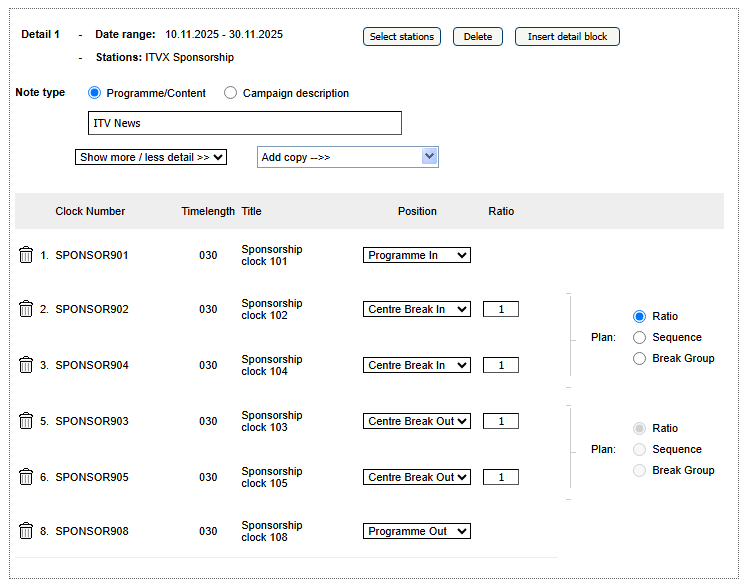Click trash icon for SPONSOR908

tap(26, 531)
